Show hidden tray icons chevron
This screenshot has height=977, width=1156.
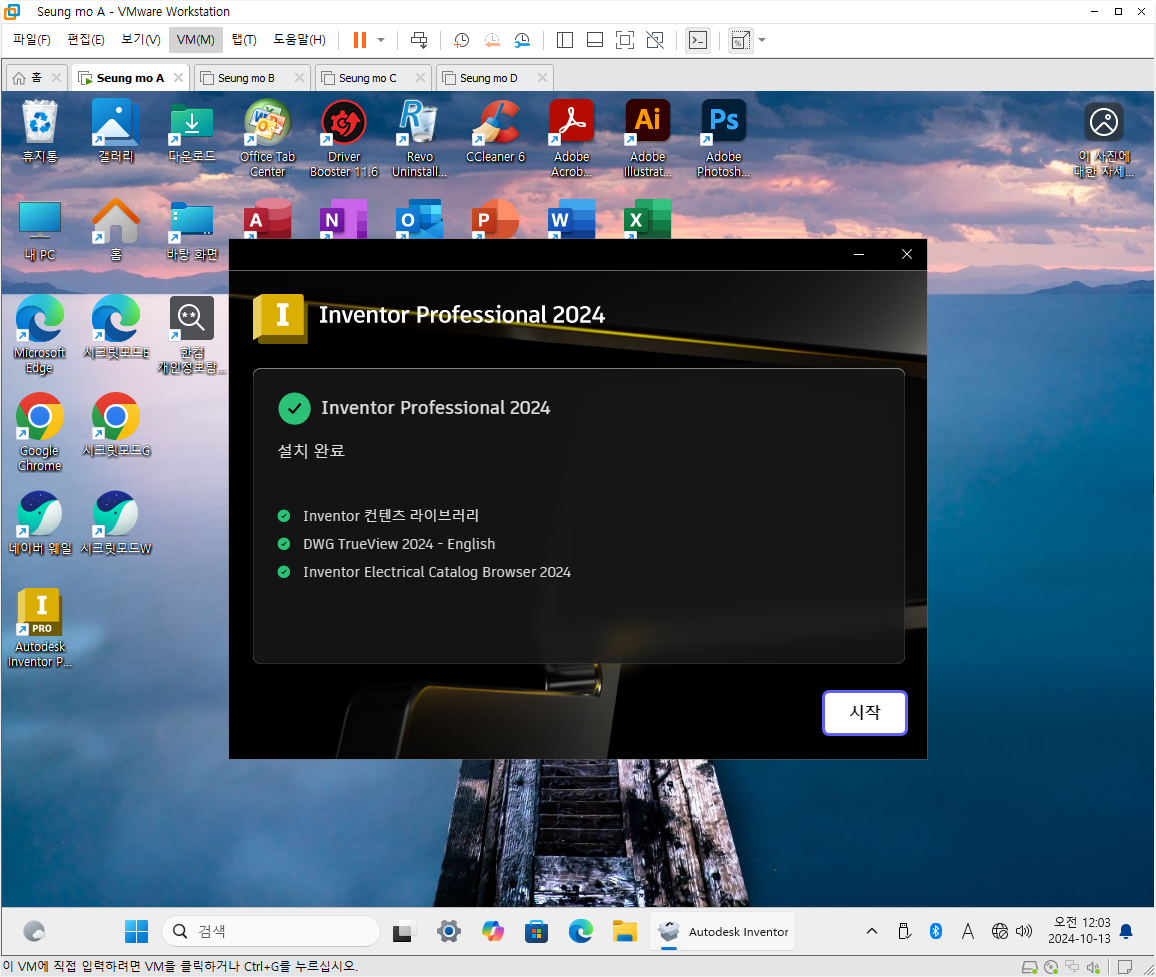[871, 931]
